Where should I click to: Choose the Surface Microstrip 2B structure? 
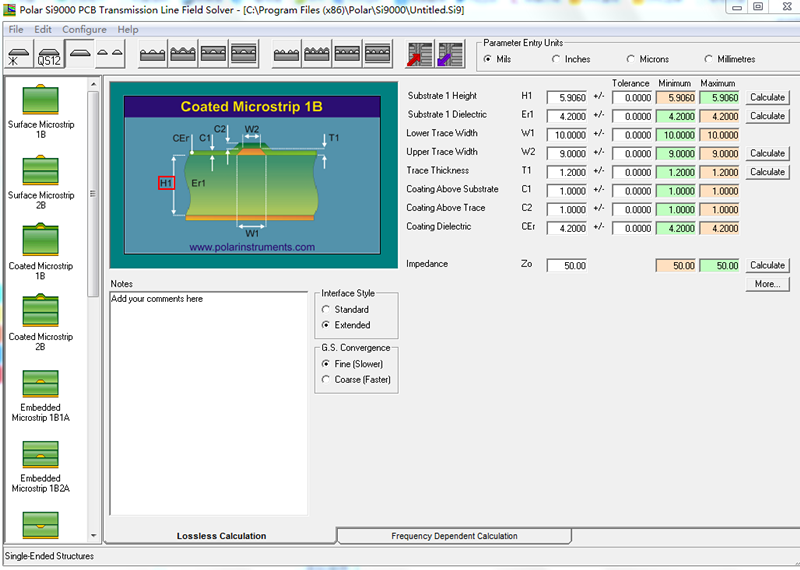pos(41,183)
